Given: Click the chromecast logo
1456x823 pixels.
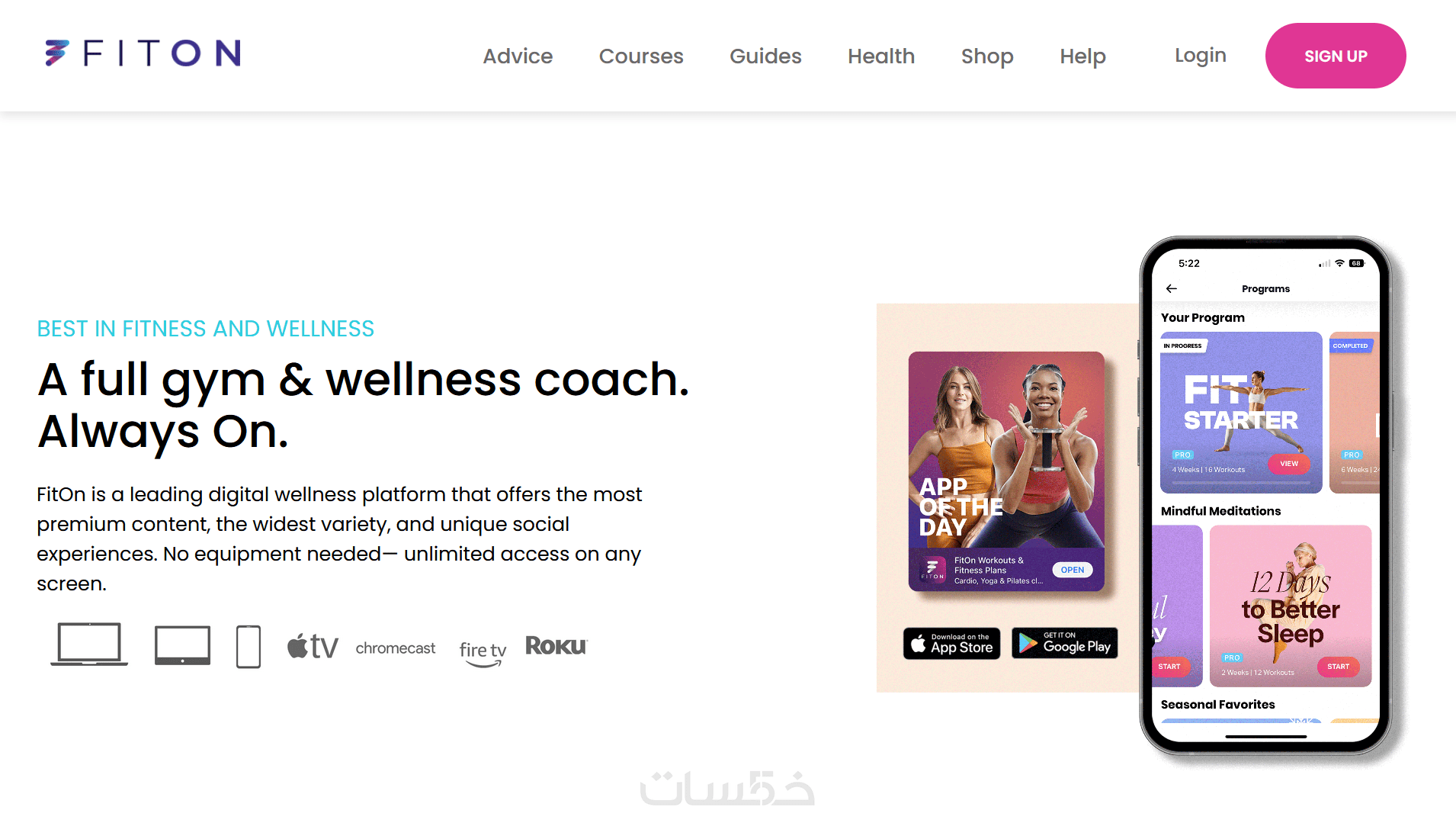Looking at the screenshot, I should click(x=396, y=648).
